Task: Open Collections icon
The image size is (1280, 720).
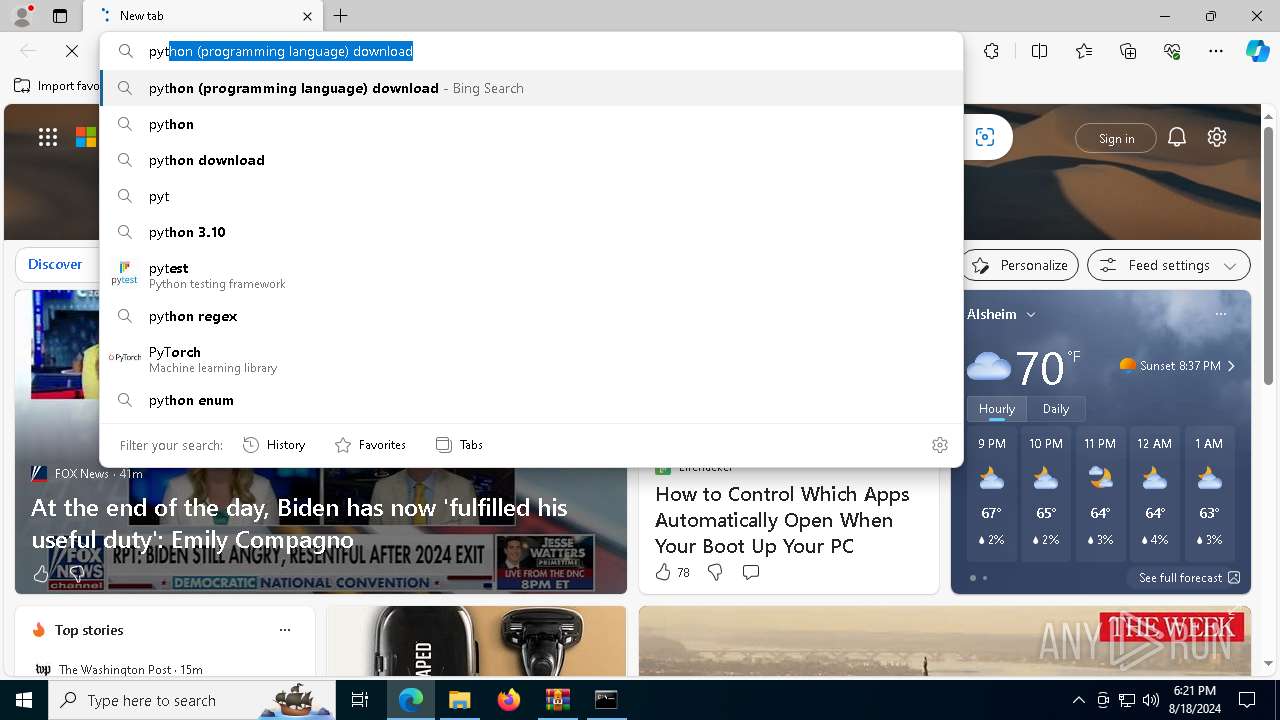Action: 1128,51
